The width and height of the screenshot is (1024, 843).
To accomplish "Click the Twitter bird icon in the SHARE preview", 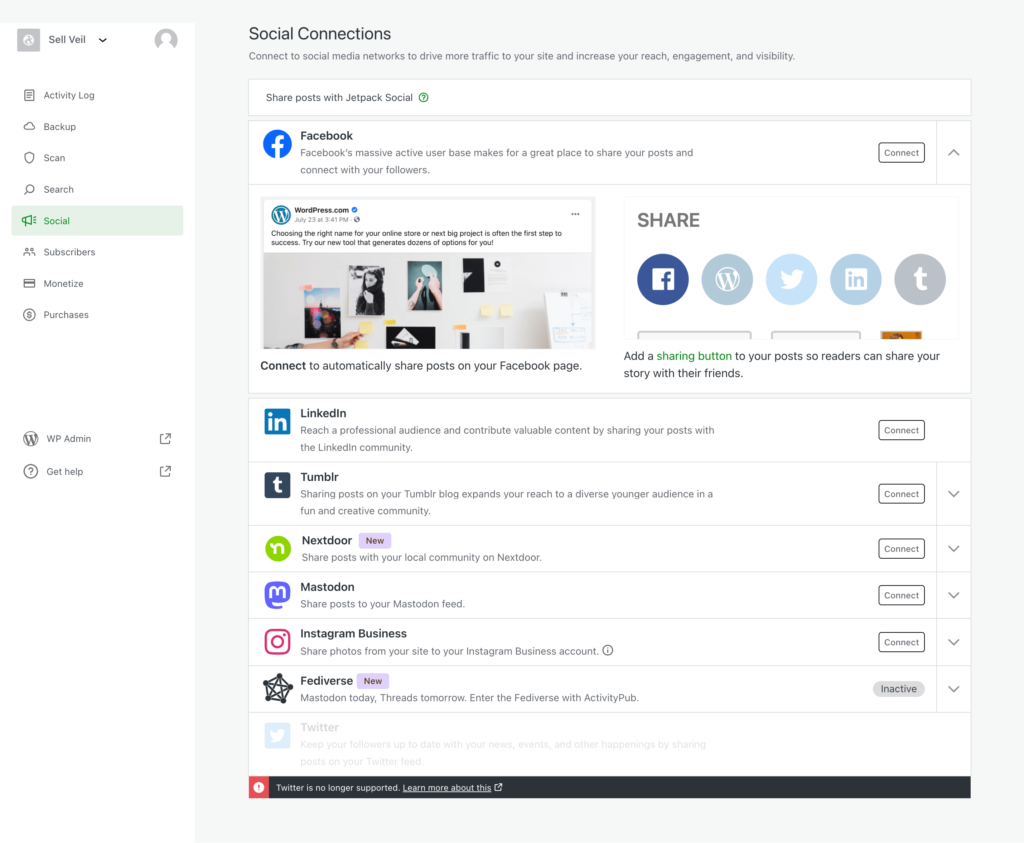I will click(791, 279).
